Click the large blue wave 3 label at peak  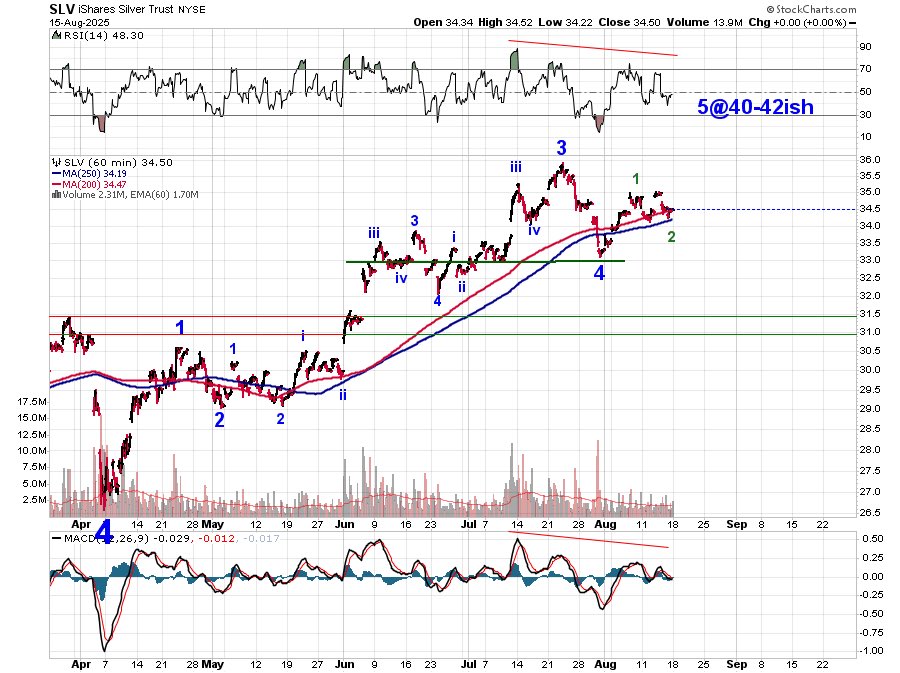561,148
